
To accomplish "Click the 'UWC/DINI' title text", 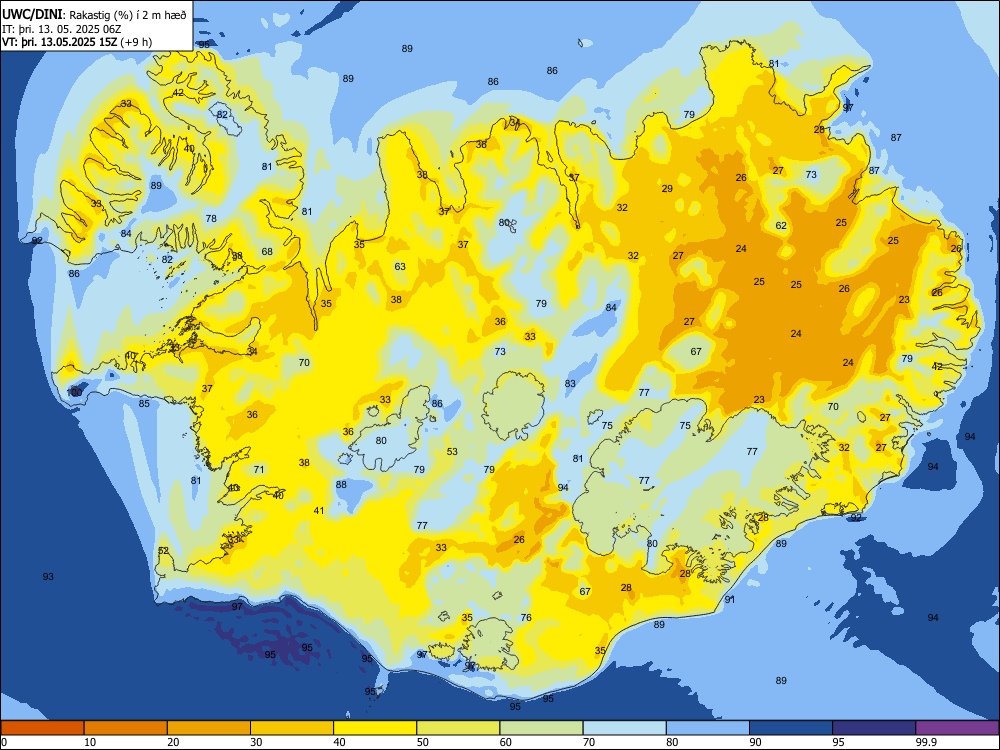I will click(32, 15).
